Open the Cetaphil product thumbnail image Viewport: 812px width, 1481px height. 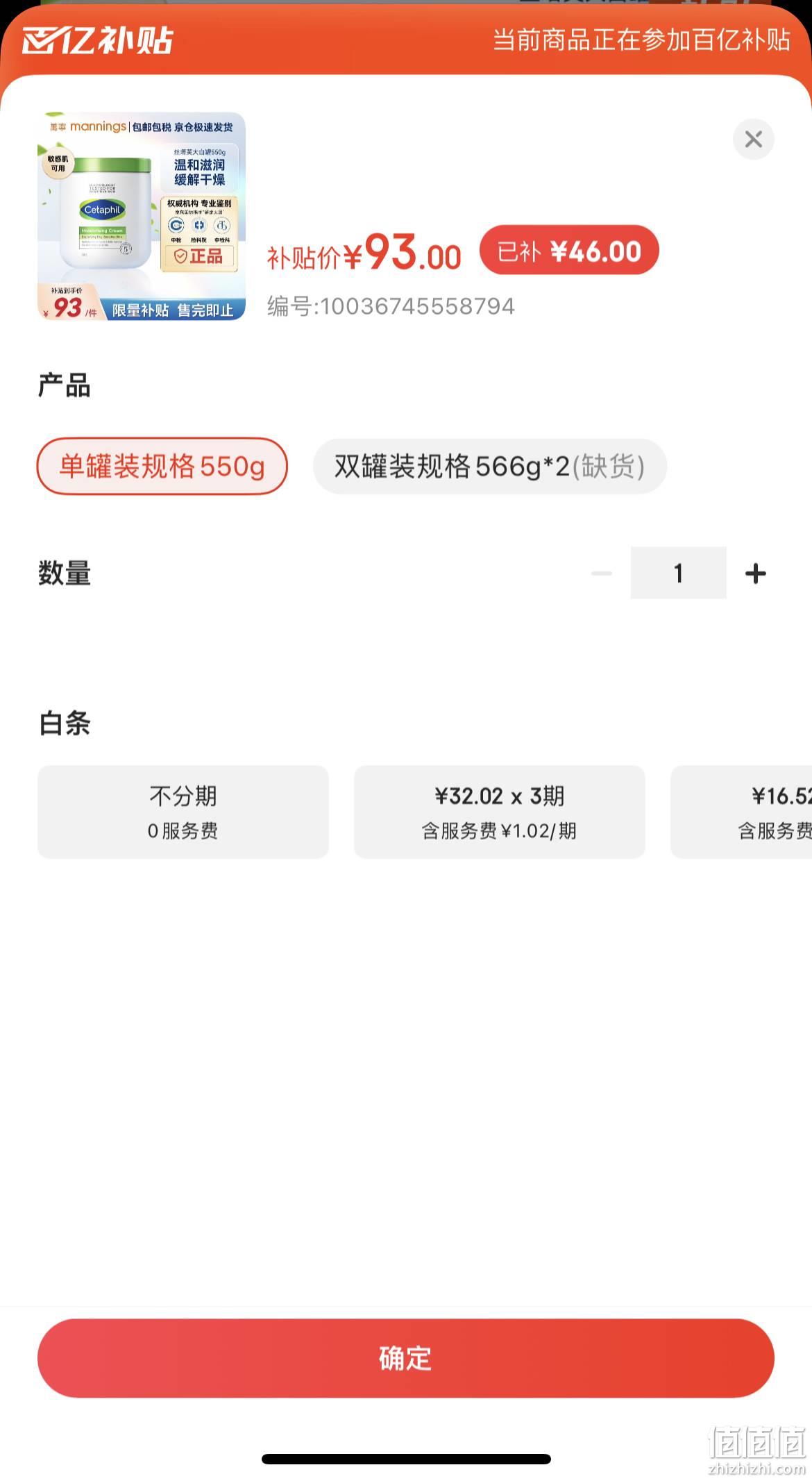tap(142, 216)
